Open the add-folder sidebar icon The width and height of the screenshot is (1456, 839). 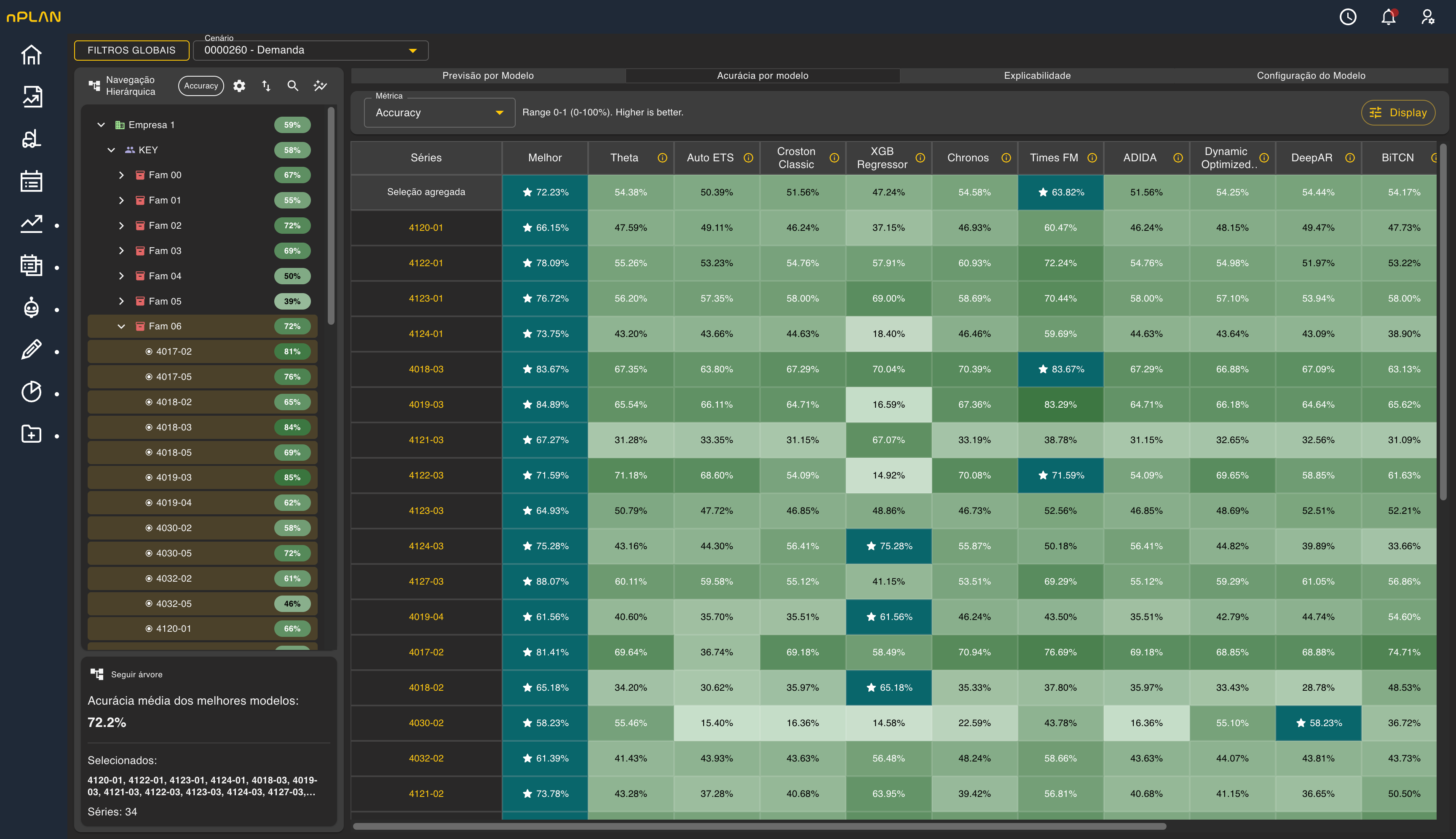(x=31, y=434)
